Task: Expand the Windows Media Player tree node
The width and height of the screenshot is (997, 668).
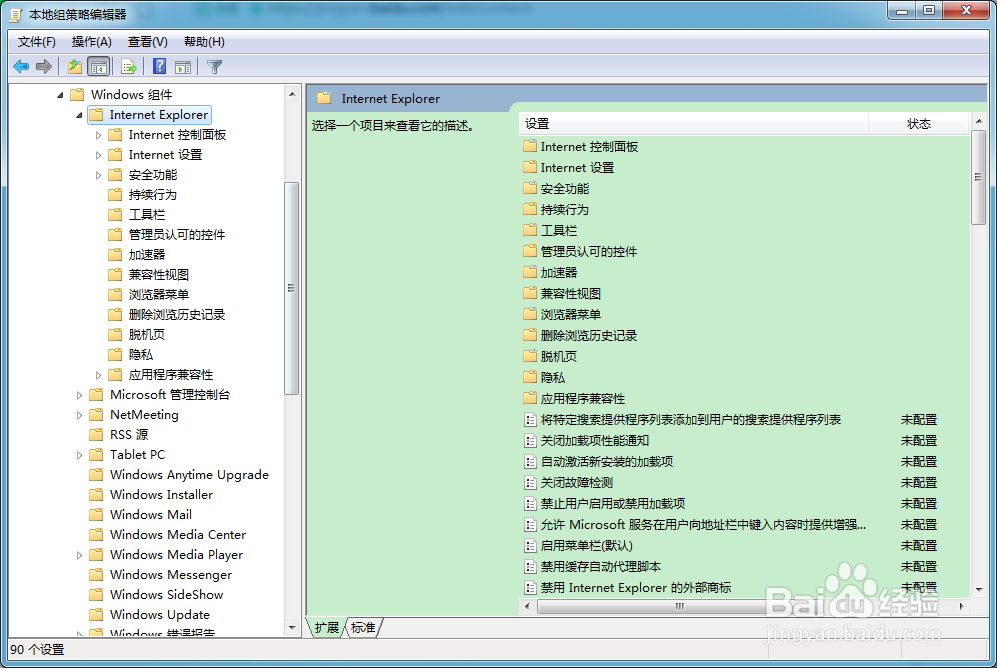Action: (79, 555)
